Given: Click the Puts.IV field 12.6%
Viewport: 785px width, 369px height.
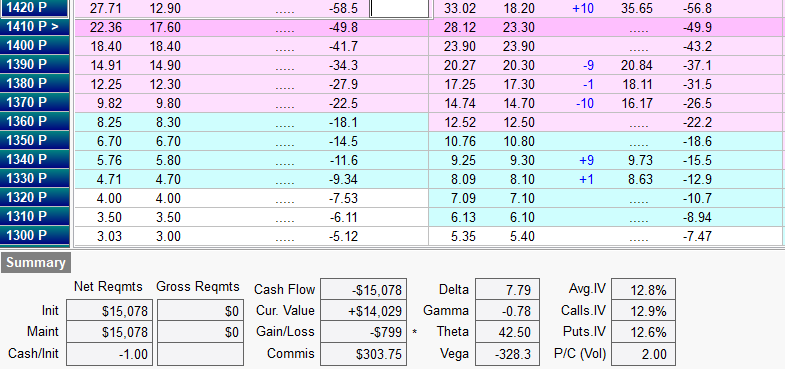Looking at the screenshot, I should pyautogui.click(x=644, y=332).
